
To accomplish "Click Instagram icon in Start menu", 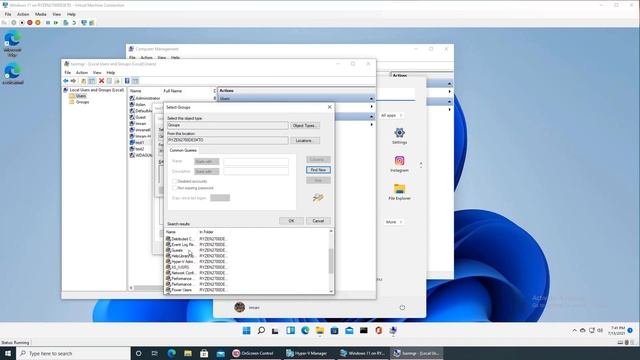I will tap(399, 161).
